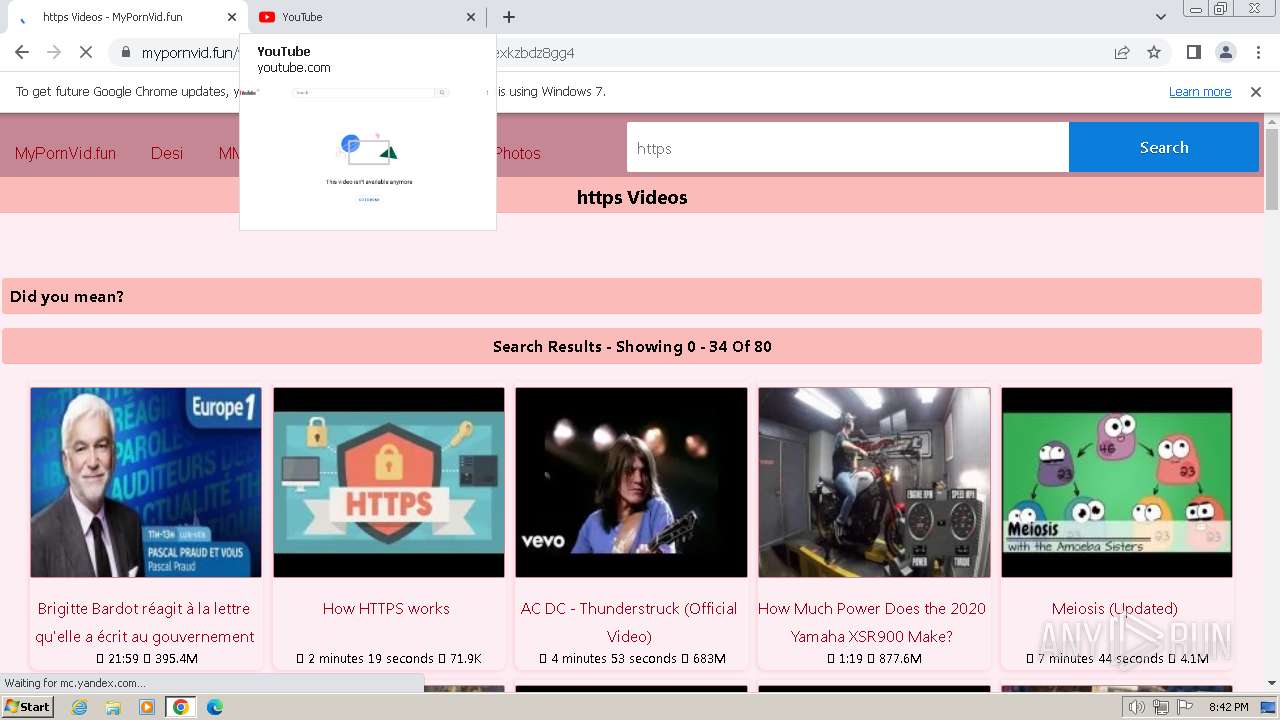Open AC DC - Thunderstruck title link
The height and width of the screenshot is (720, 1280).
pos(629,622)
